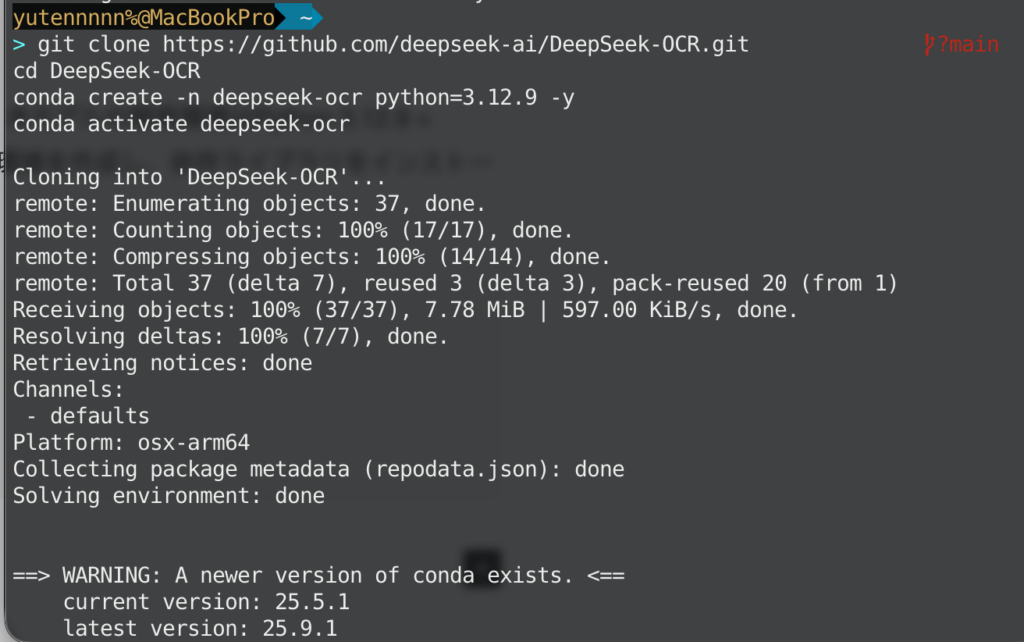Screen dimensions: 1024x642
Task: Click the 'Solving environment: done' line
Action: (x=168, y=496)
